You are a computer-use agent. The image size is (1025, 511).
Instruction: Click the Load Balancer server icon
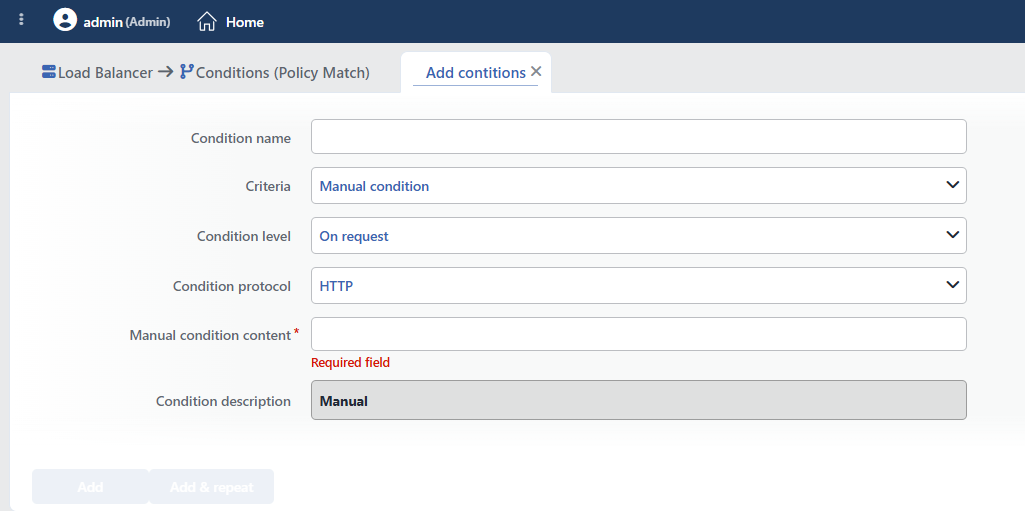coord(48,72)
